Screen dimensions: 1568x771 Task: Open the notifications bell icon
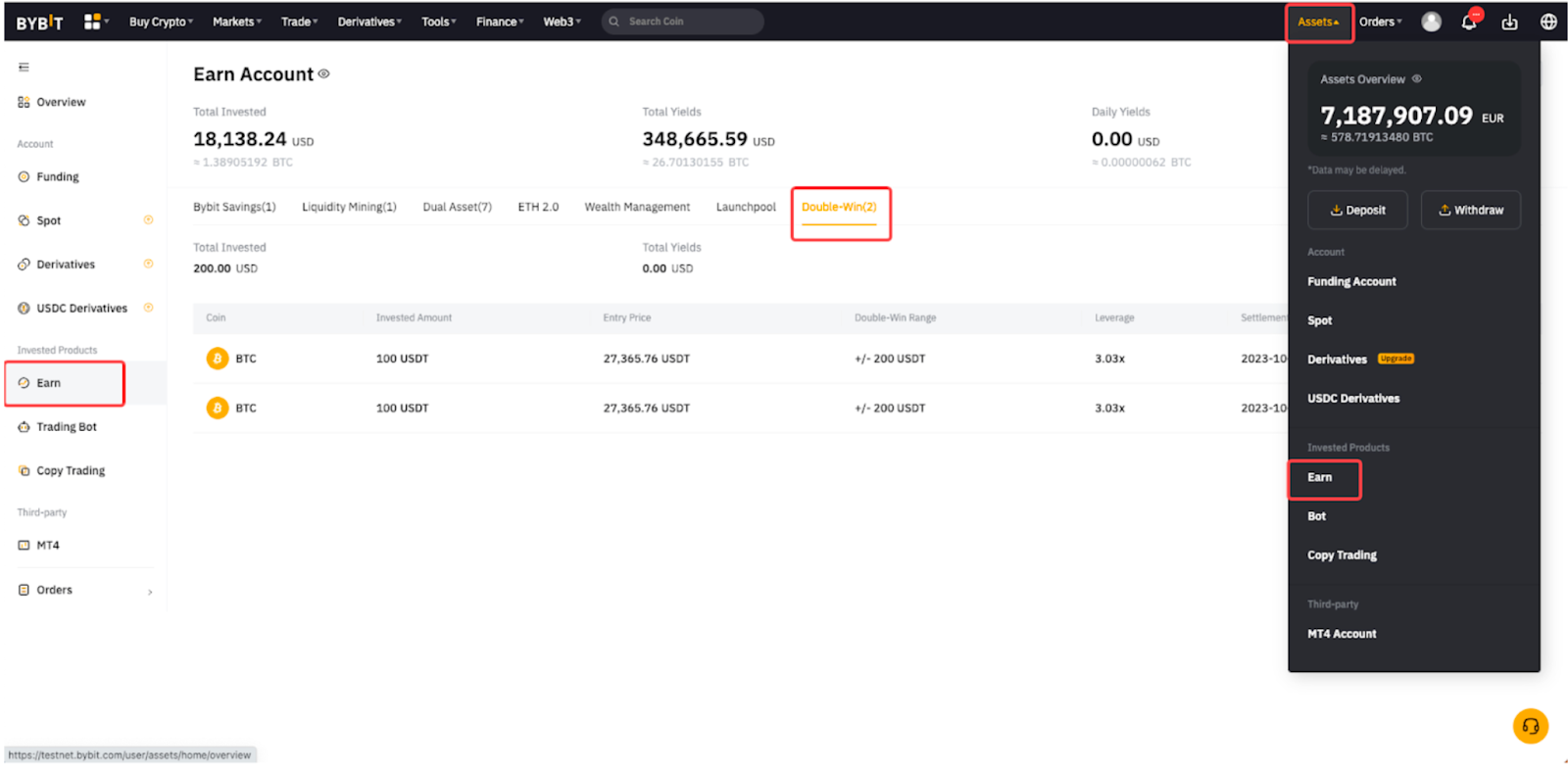1469,22
